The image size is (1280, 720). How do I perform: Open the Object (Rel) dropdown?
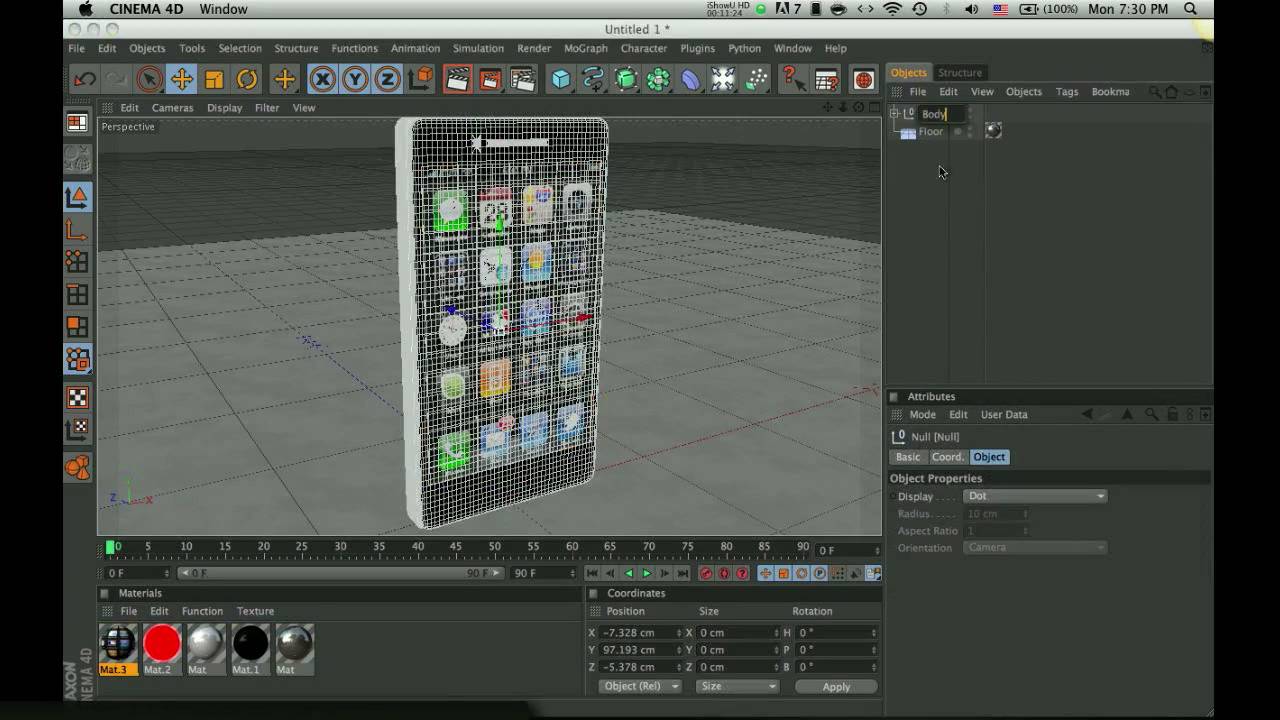[640, 686]
